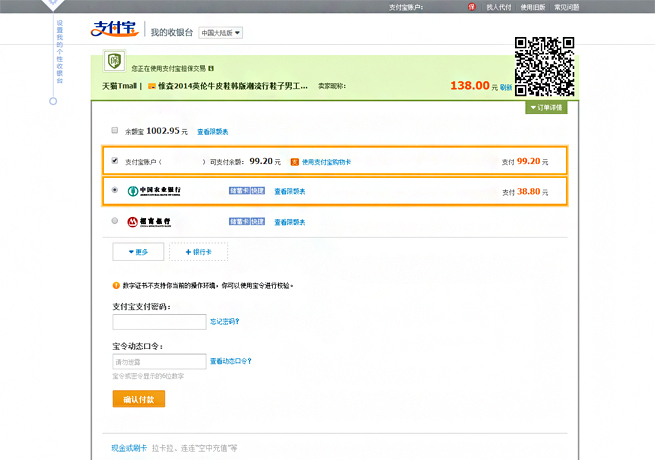This screenshot has height=460, width=655.
Task: Click the 138.00 total amount
Action: [470, 86]
